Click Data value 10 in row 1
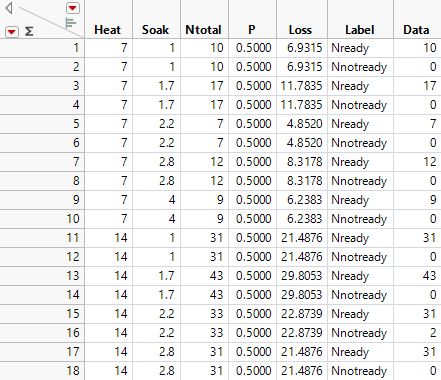441x380 pixels. (x=430, y=48)
